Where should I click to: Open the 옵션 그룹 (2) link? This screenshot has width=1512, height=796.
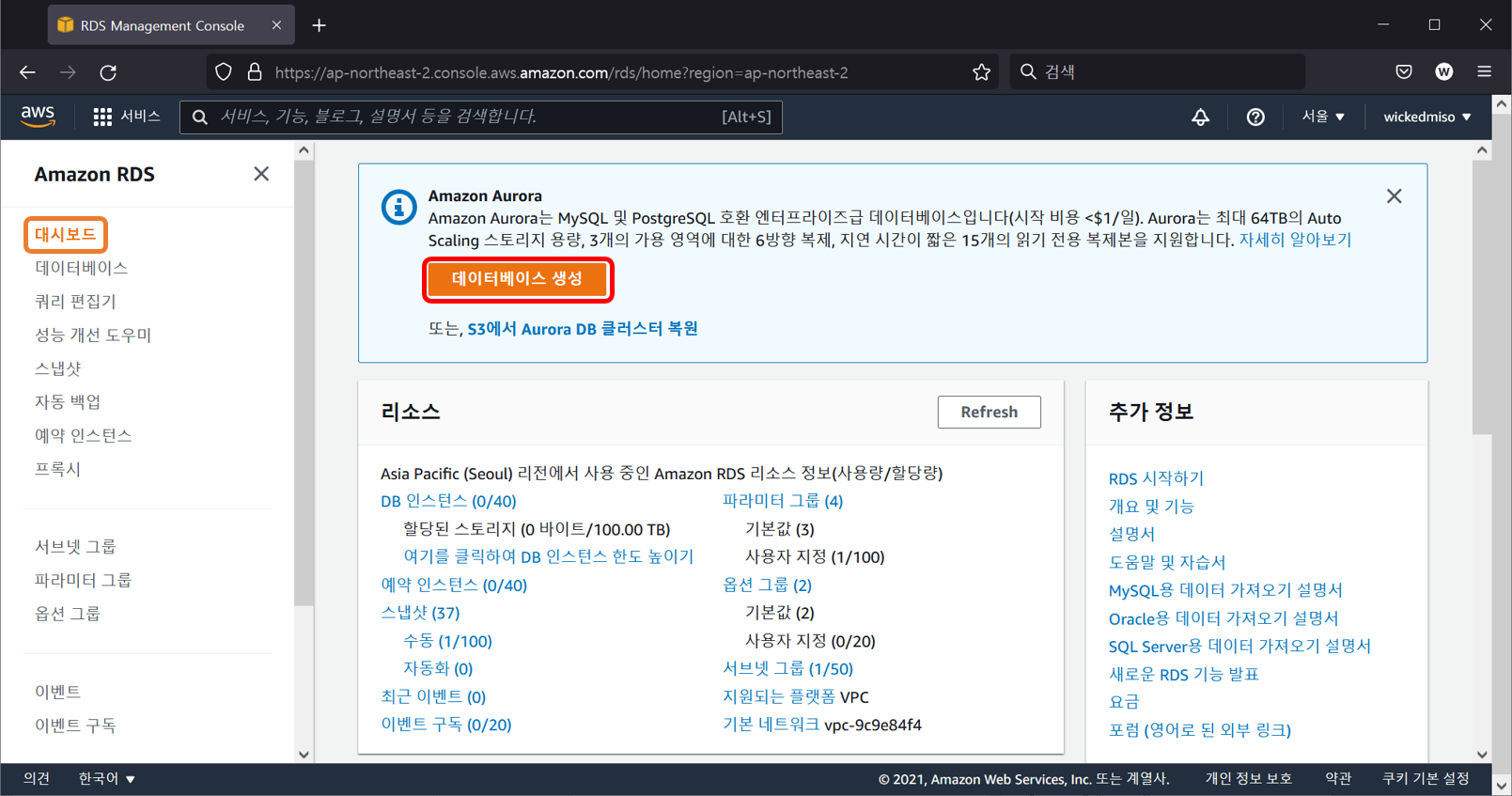coord(767,585)
